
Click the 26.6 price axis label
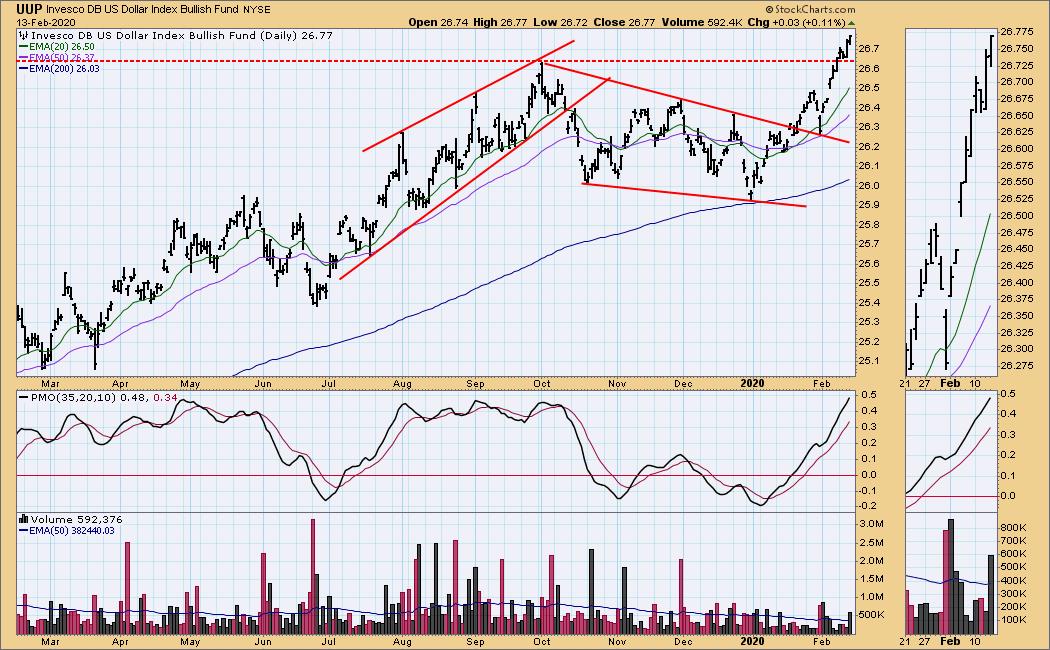click(x=869, y=68)
